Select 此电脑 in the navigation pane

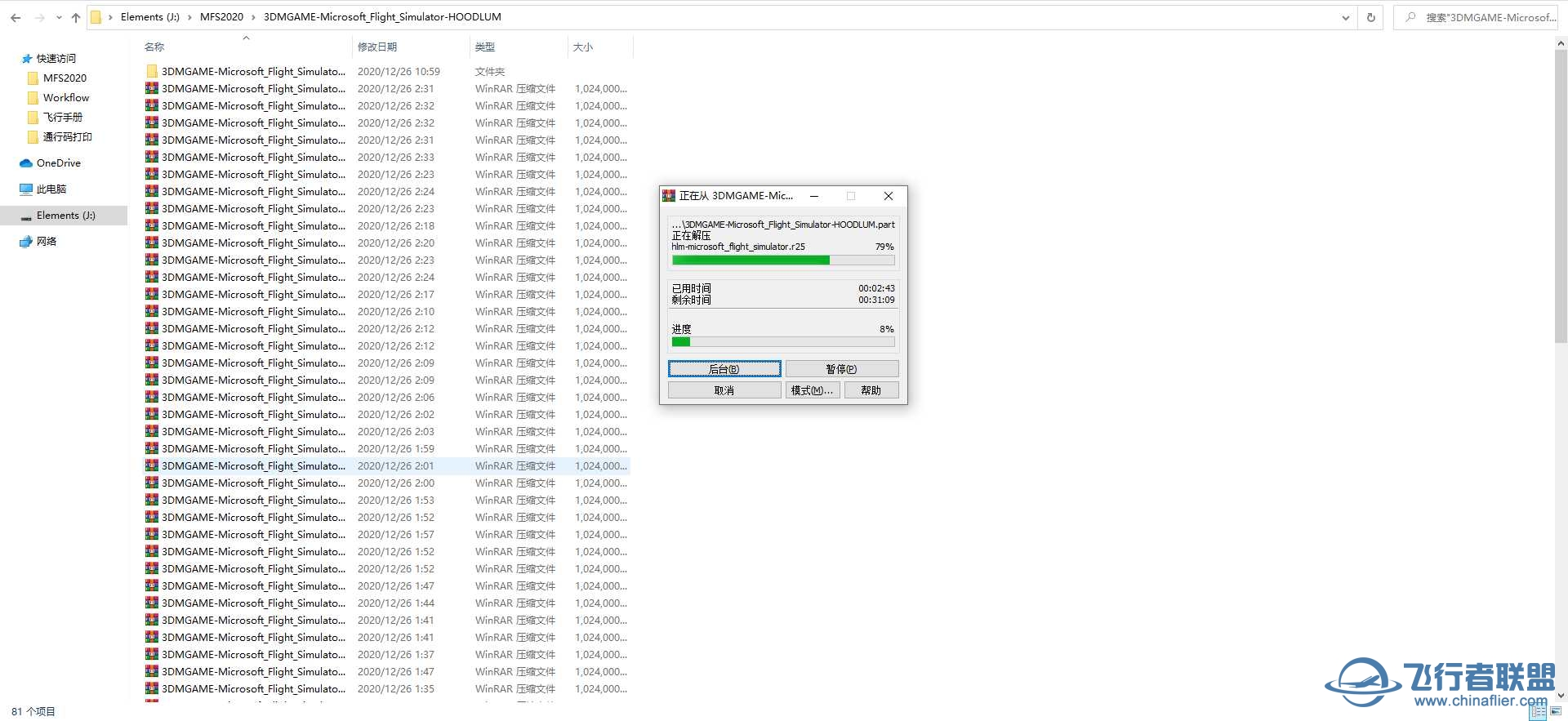[51, 189]
